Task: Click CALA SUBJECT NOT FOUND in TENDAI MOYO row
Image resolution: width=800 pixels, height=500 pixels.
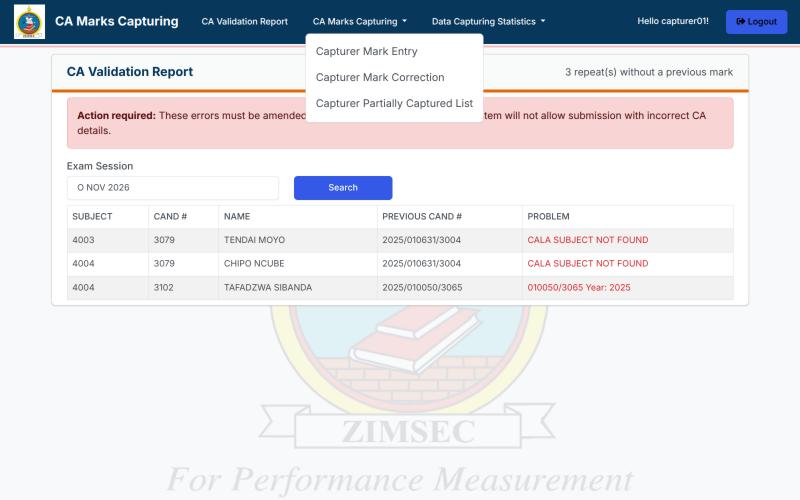Action: tap(587, 240)
